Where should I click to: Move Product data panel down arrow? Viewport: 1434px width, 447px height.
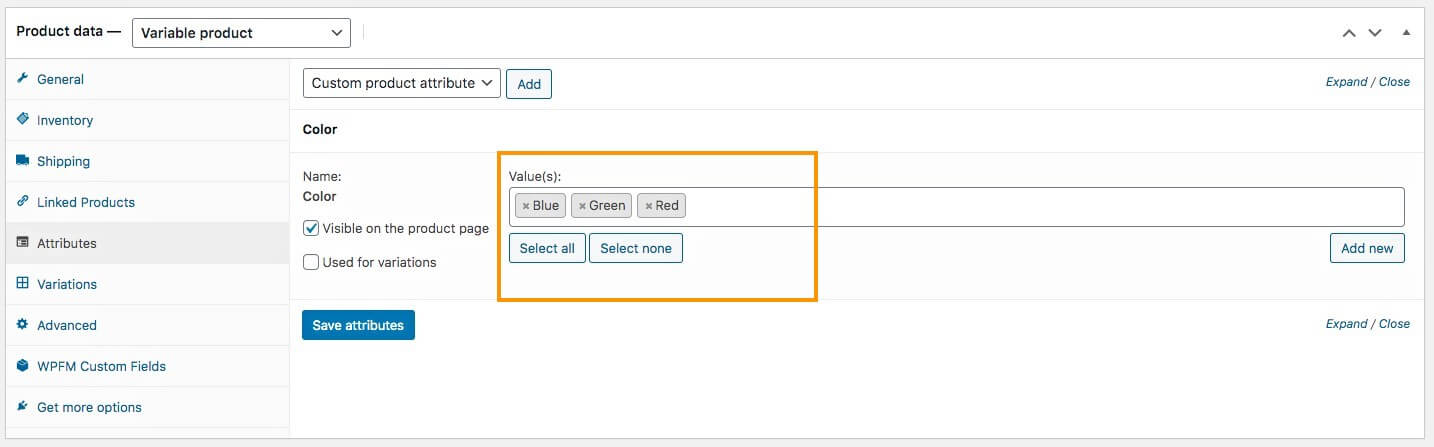click(1375, 32)
